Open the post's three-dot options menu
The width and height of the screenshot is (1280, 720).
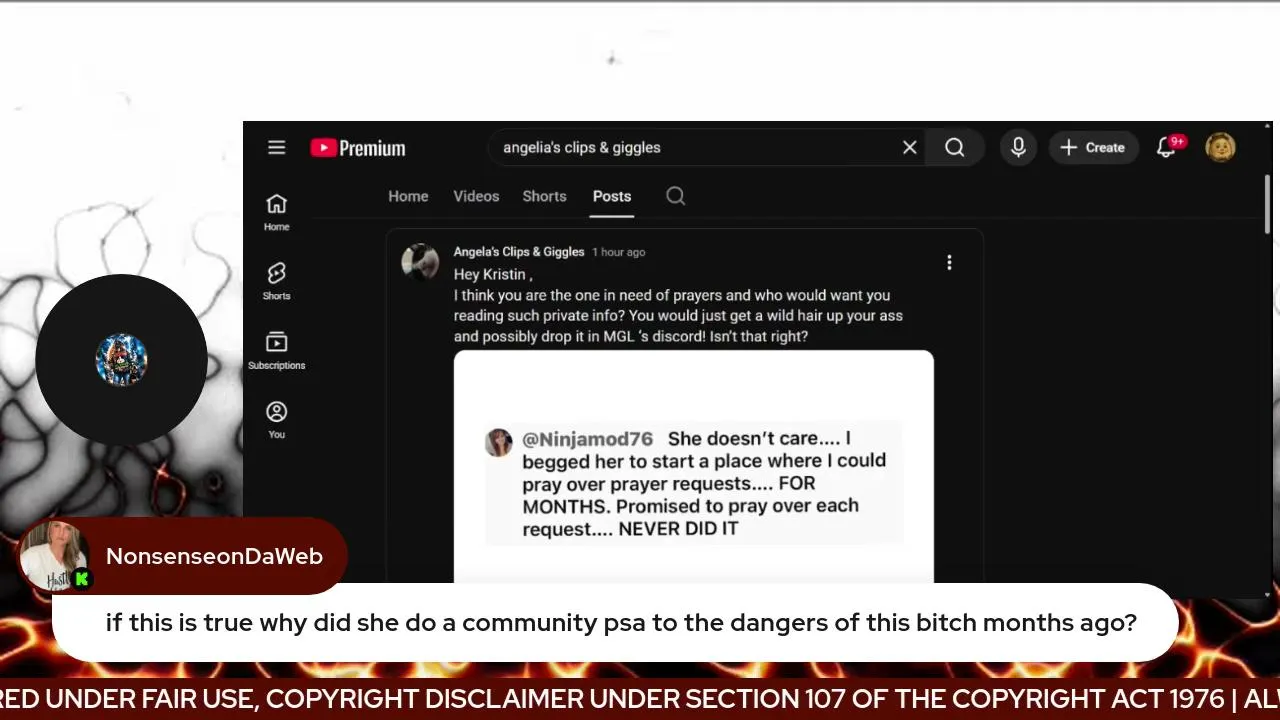tap(949, 262)
